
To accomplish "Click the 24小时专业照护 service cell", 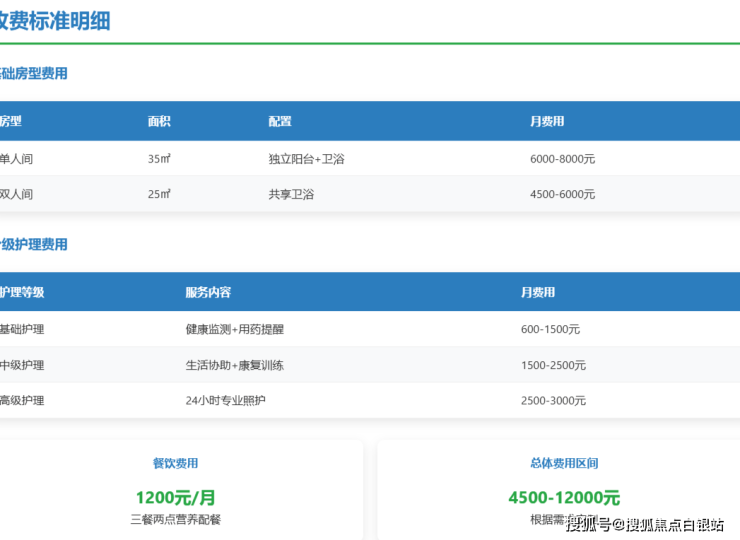I will [x=226, y=401].
